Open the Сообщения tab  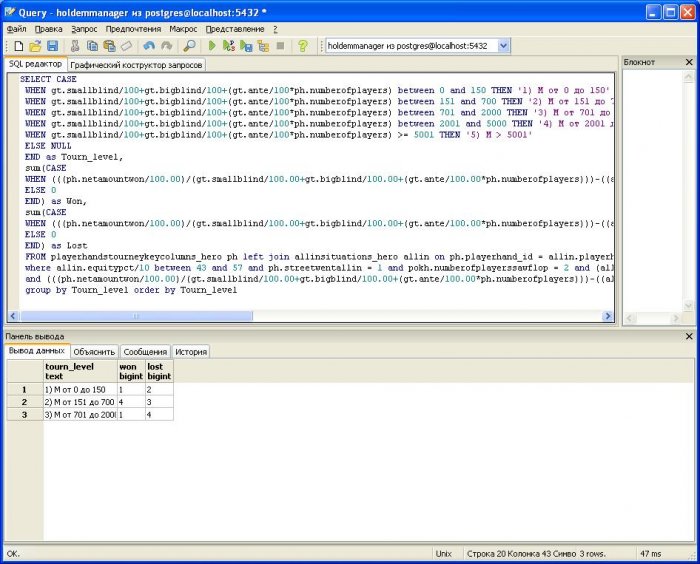pyautogui.click(x=145, y=352)
